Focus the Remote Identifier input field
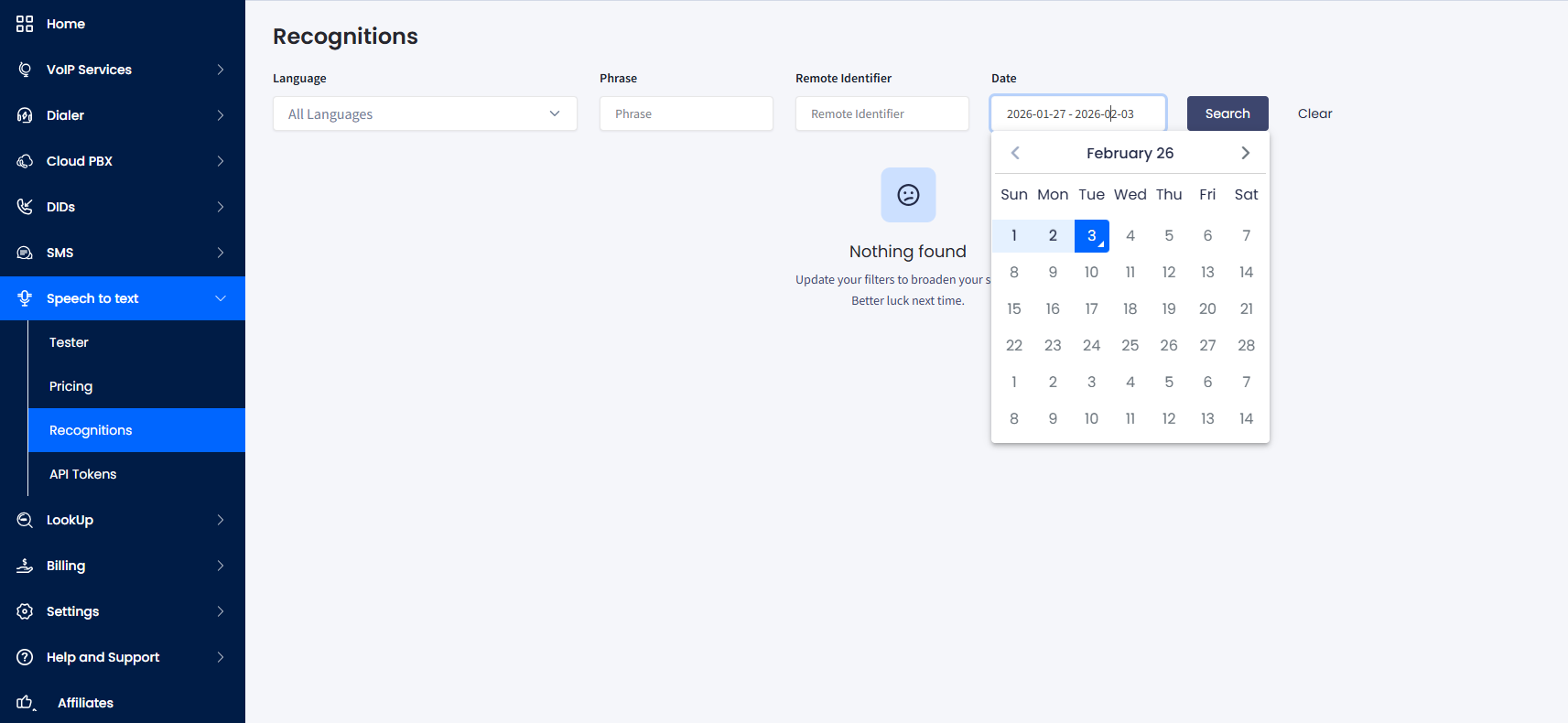Screen dimensions: 1568x723 pos(882,113)
